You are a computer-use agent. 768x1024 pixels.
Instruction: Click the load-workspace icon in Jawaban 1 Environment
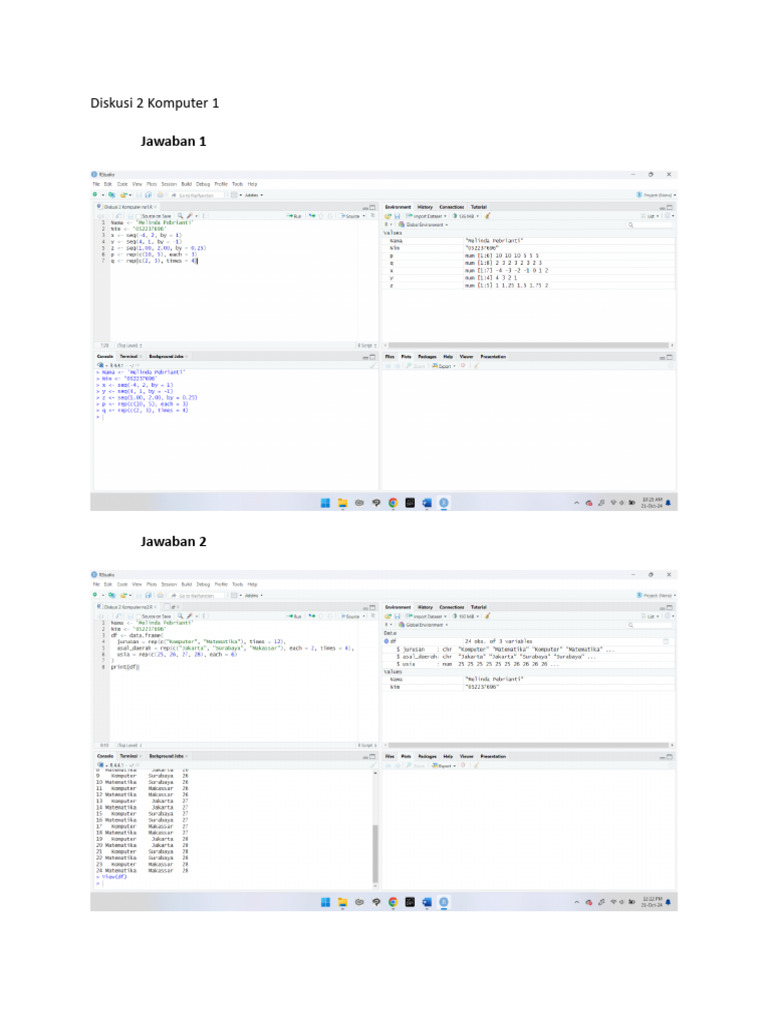click(x=388, y=216)
